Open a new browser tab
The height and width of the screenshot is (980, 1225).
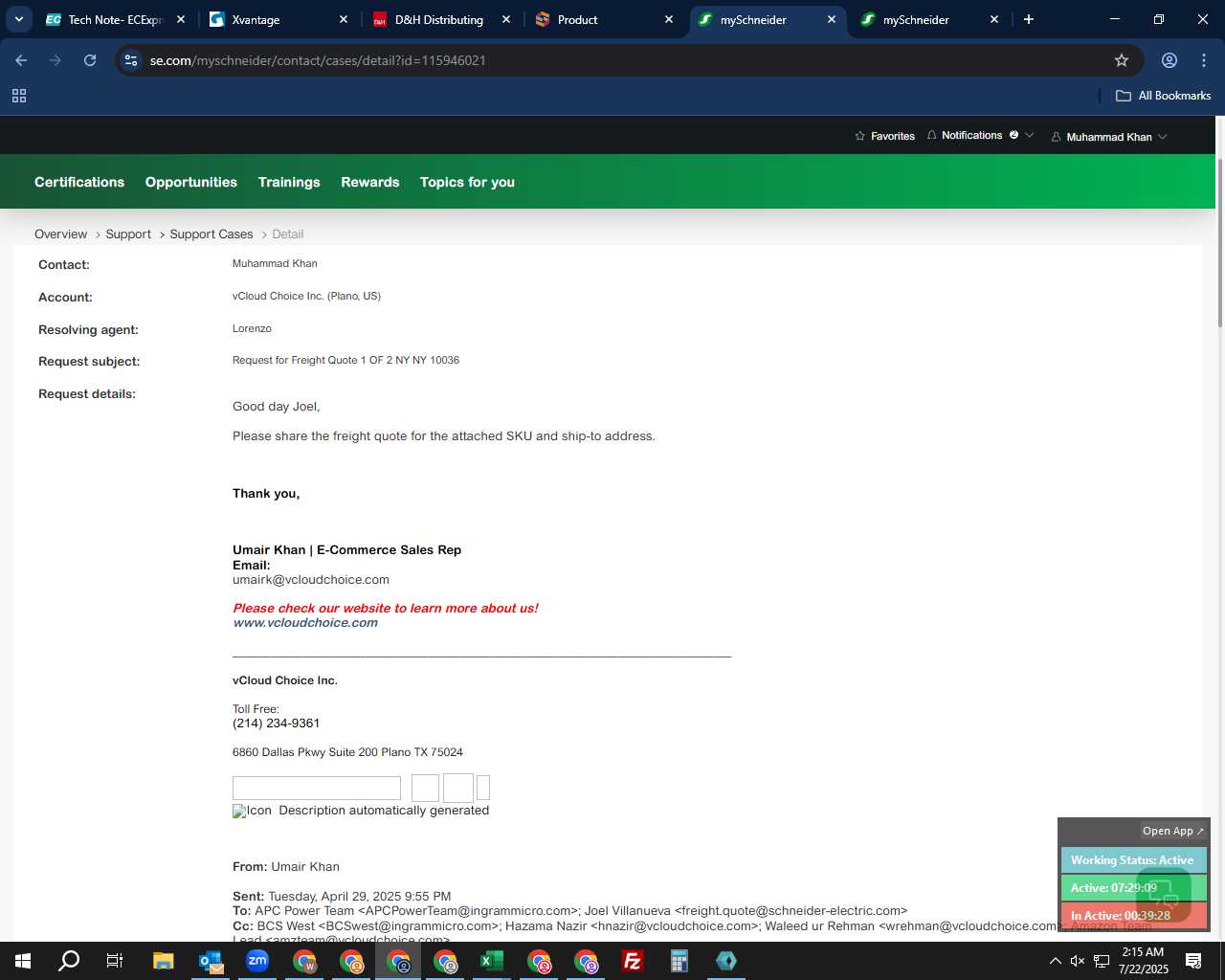[1029, 19]
